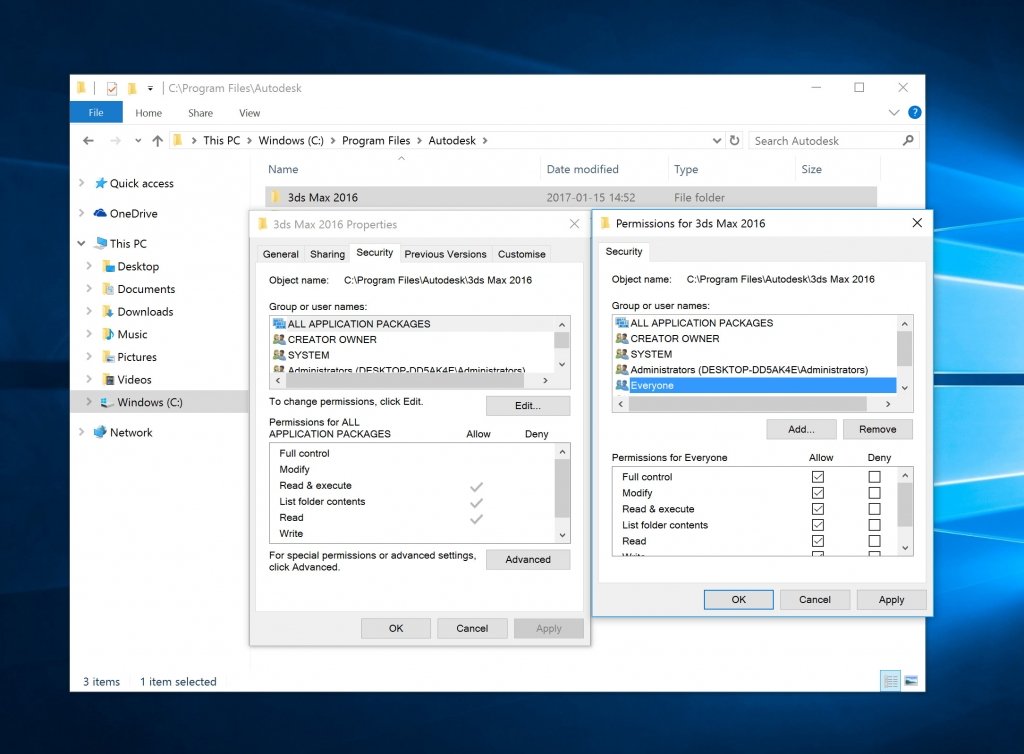
Task: Uncheck Allow for Full control
Action: pyautogui.click(x=818, y=477)
